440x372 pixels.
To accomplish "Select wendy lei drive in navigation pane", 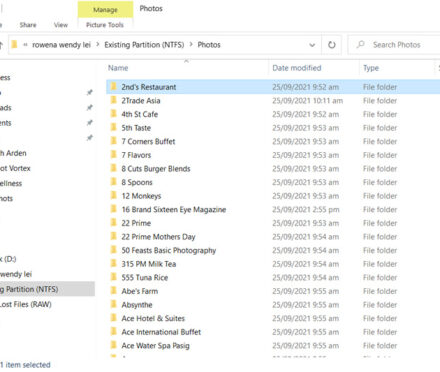I will (16, 274).
